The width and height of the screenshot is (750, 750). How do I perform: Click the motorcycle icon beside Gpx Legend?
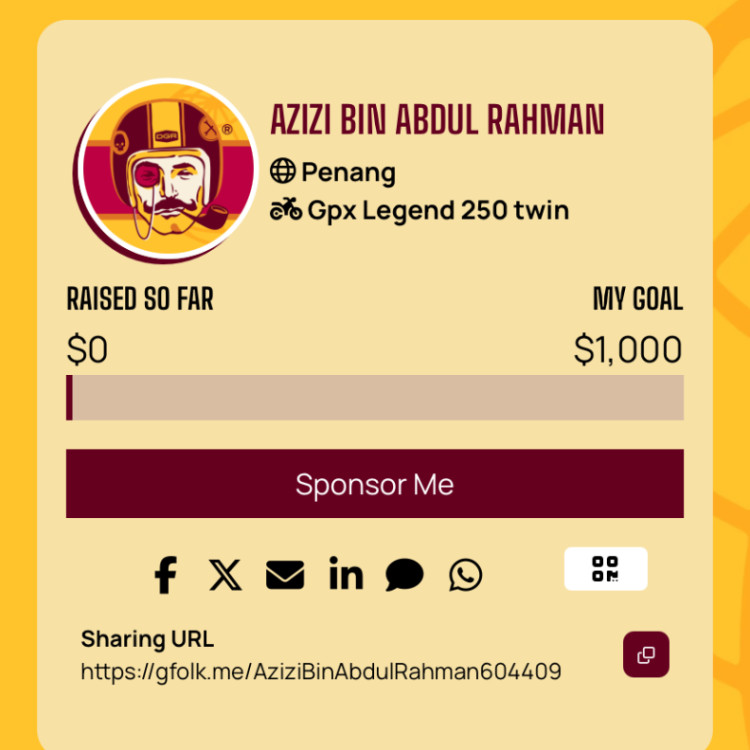[286, 209]
